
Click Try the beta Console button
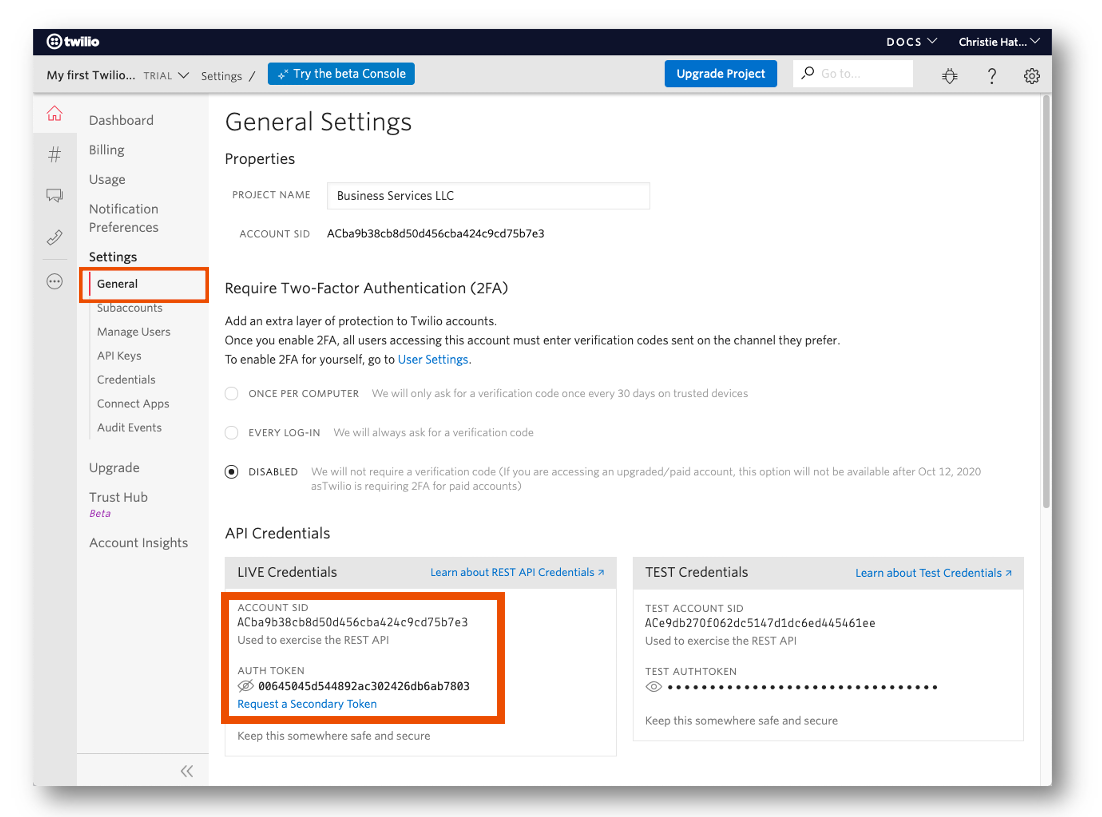click(x=341, y=74)
